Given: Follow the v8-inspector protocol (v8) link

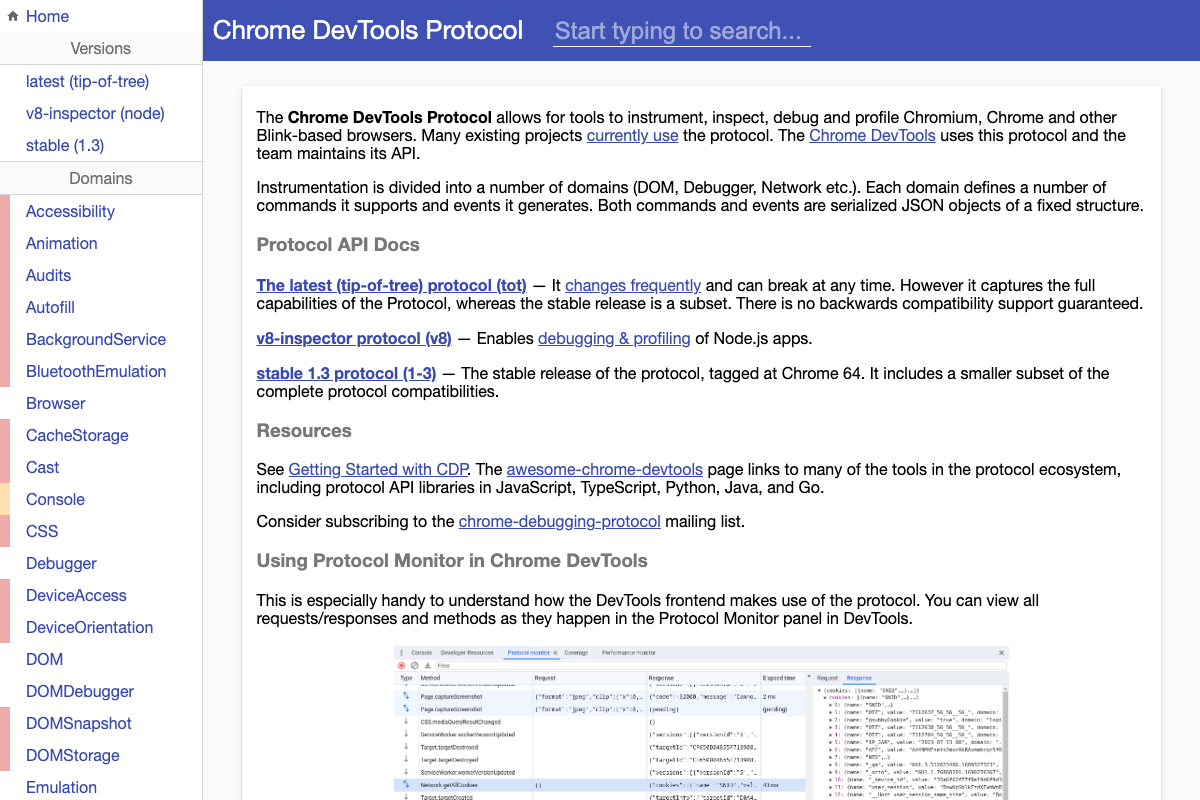Looking at the screenshot, I should 353,337.
